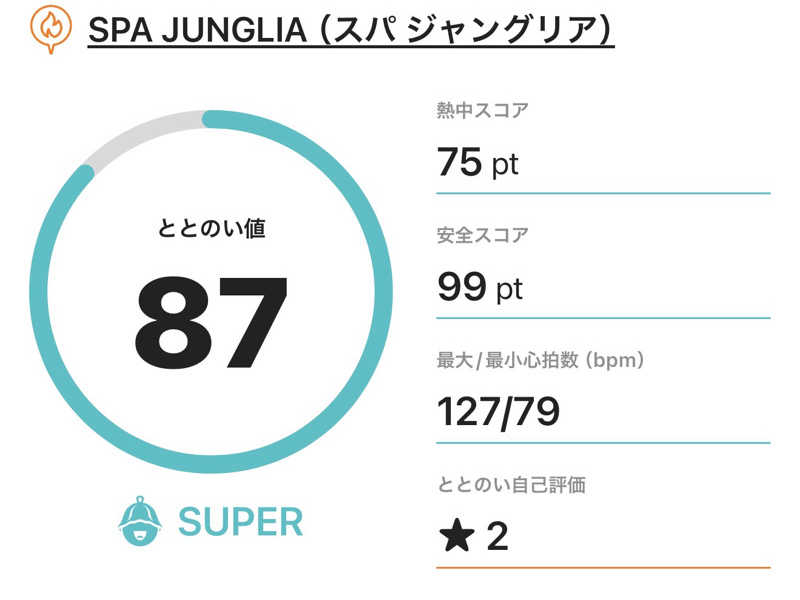Click the 最大/最小心拍数 (bpm) heading
Viewport: 800px width, 600px height.
[540, 360]
